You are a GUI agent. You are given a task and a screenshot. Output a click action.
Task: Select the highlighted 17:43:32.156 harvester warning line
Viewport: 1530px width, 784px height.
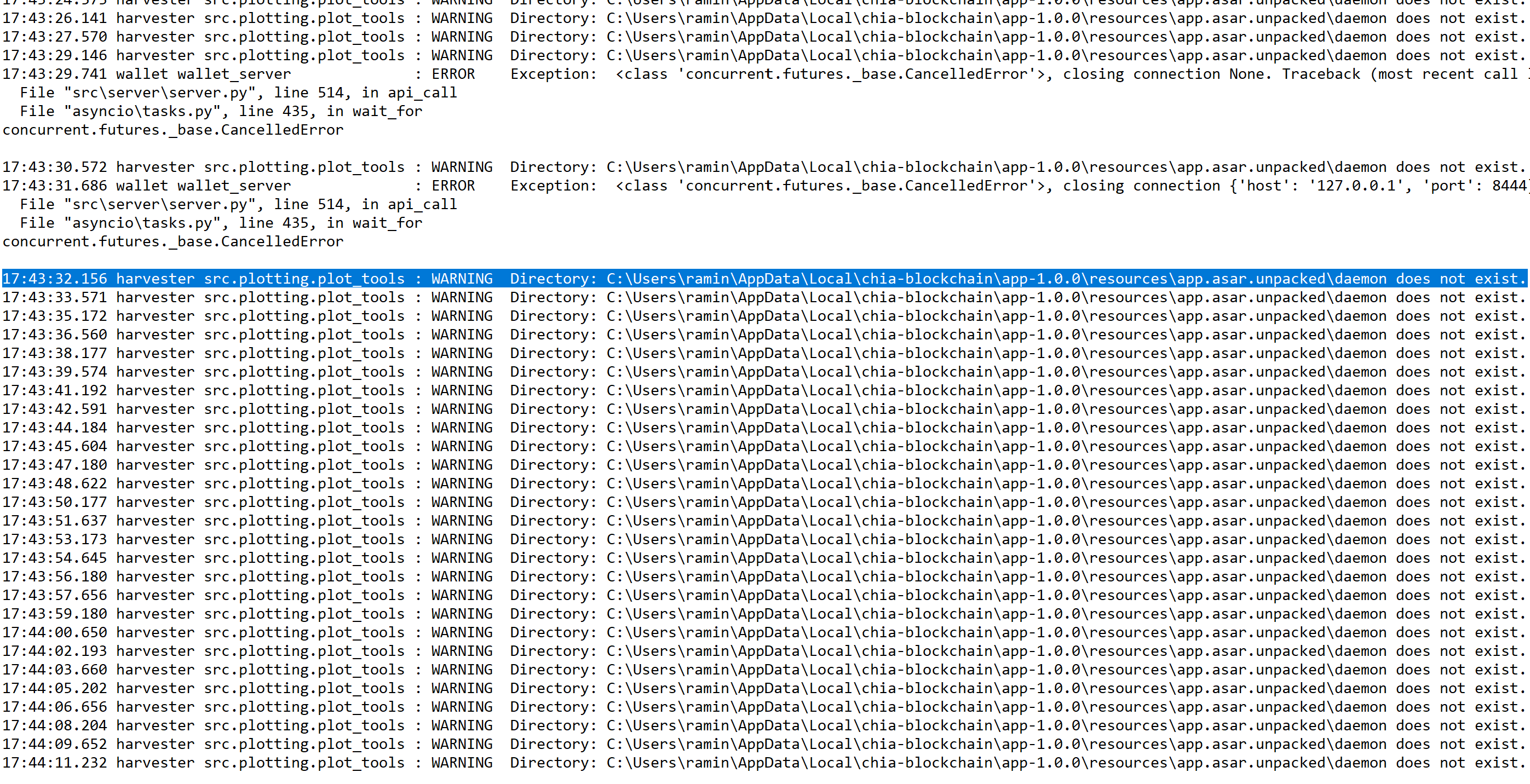point(764,279)
